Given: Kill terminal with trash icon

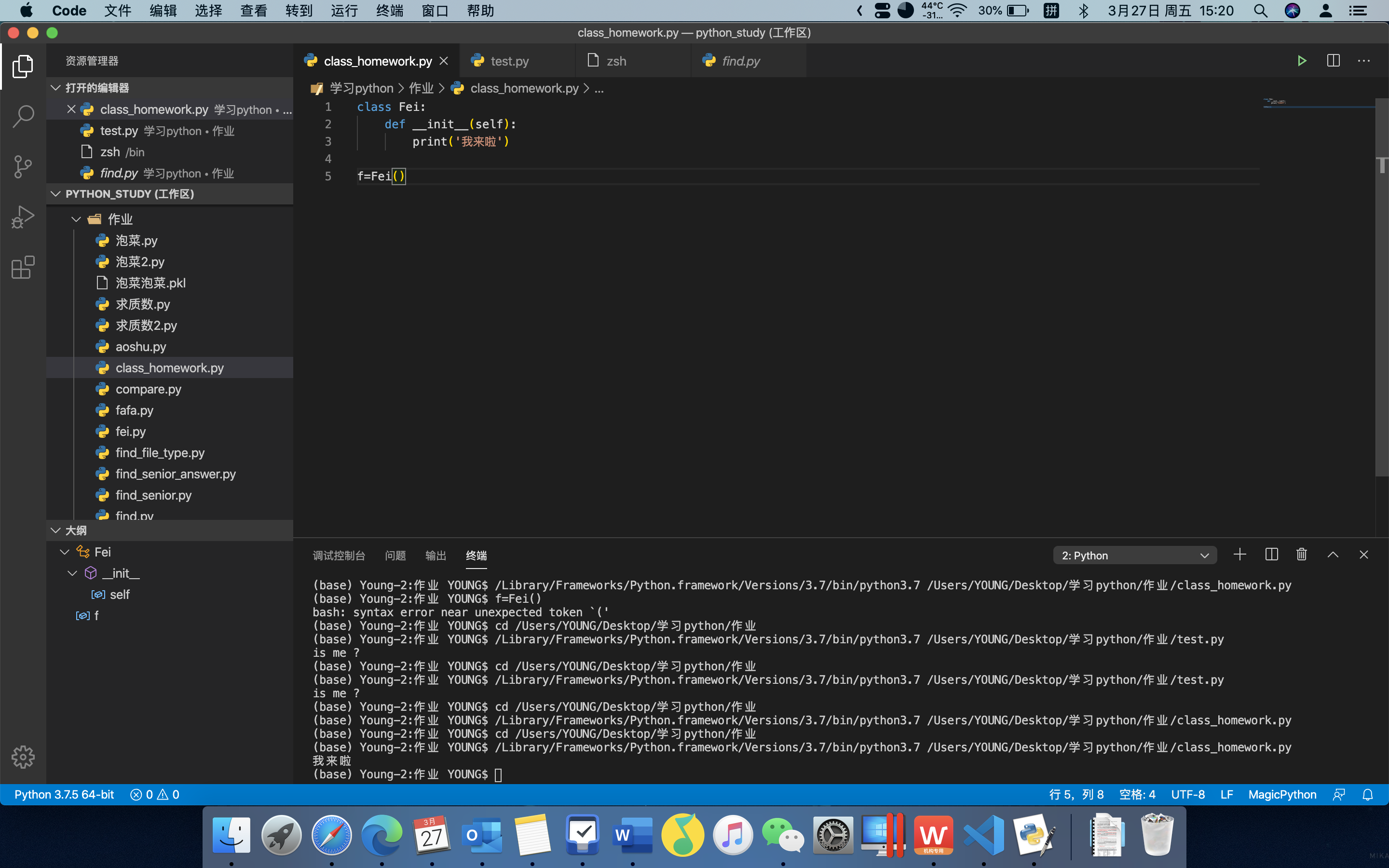Looking at the screenshot, I should point(1302,555).
